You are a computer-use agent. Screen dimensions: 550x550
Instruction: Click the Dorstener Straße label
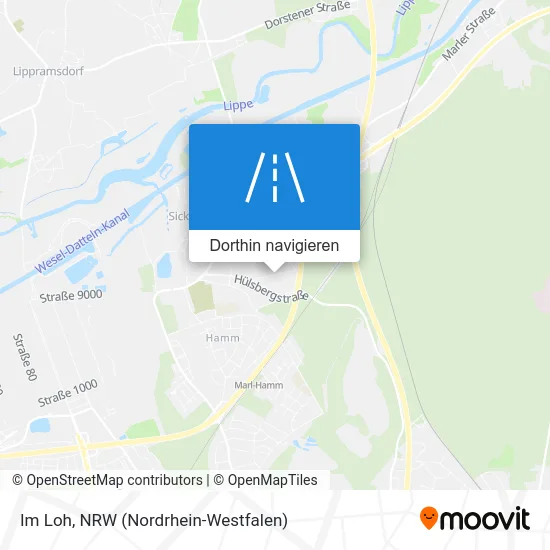(x=307, y=15)
